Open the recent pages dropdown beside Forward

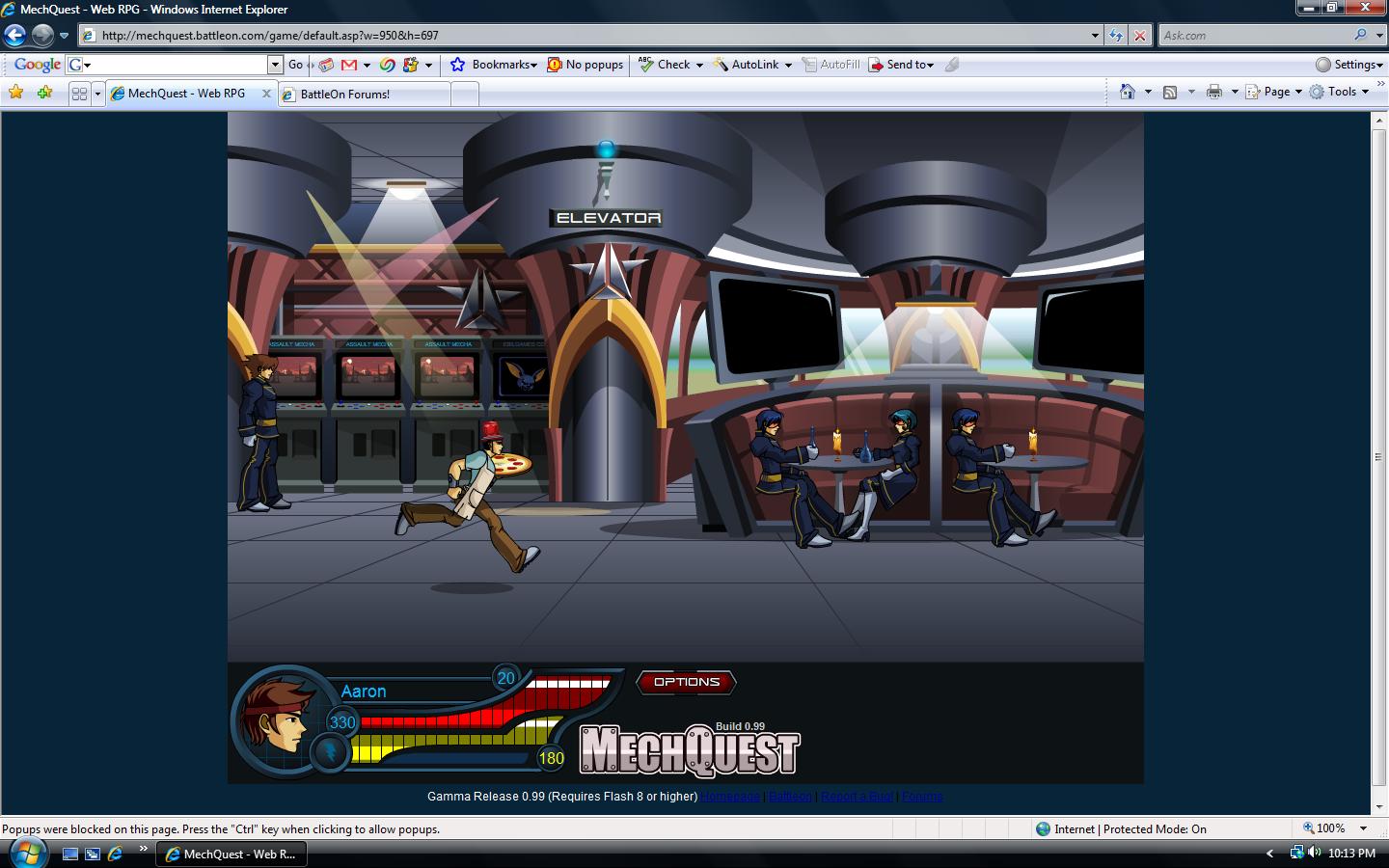pos(64,36)
